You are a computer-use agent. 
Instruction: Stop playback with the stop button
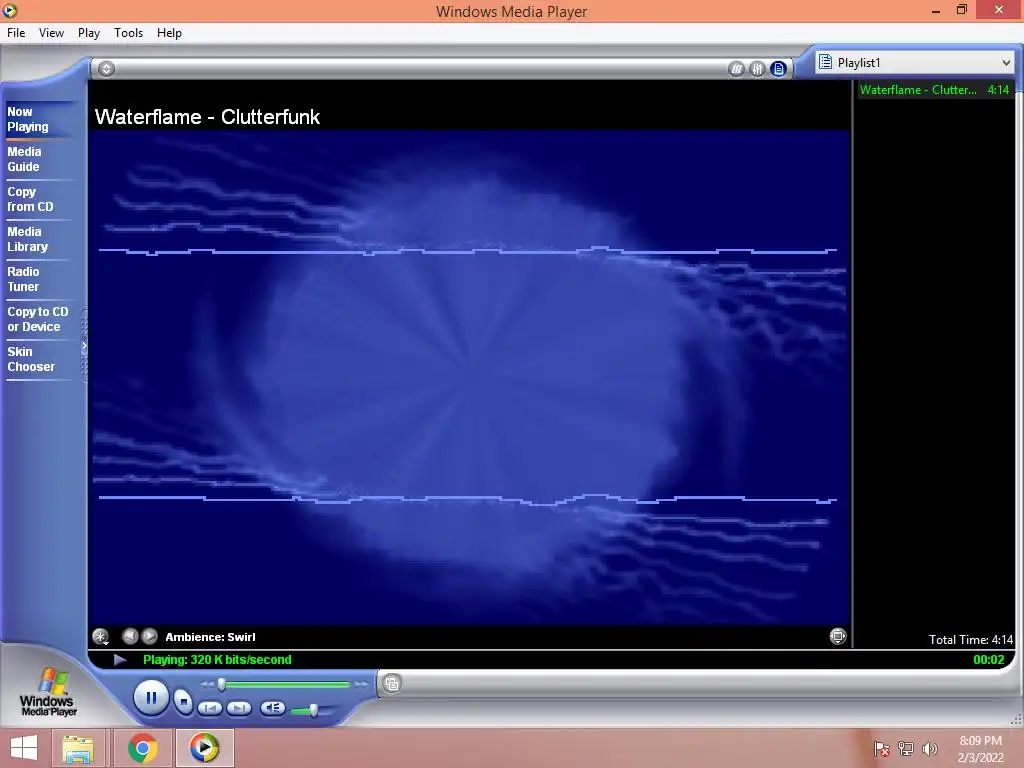(x=184, y=702)
